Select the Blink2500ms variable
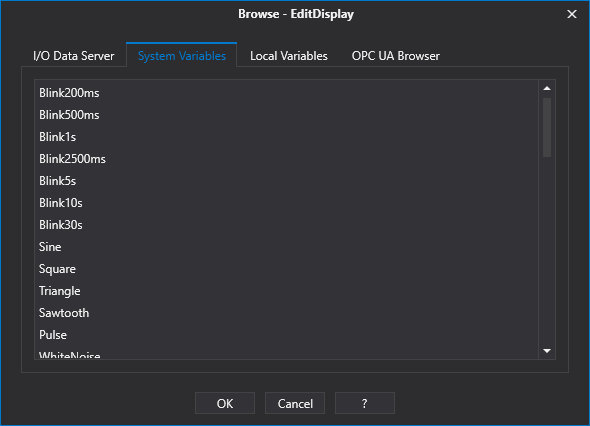The height and width of the screenshot is (426, 590). pyautogui.click(x=286, y=159)
